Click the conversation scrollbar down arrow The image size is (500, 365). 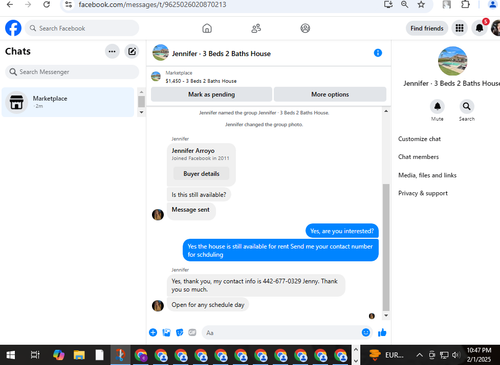(x=386, y=315)
